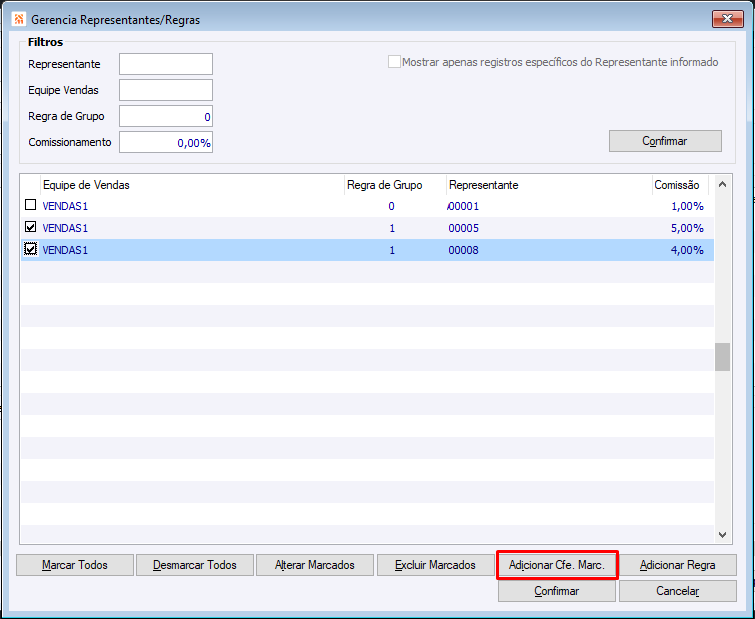This screenshot has height=619, width=755.
Task: Click representante 00001 cell
Action: (x=464, y=206)
